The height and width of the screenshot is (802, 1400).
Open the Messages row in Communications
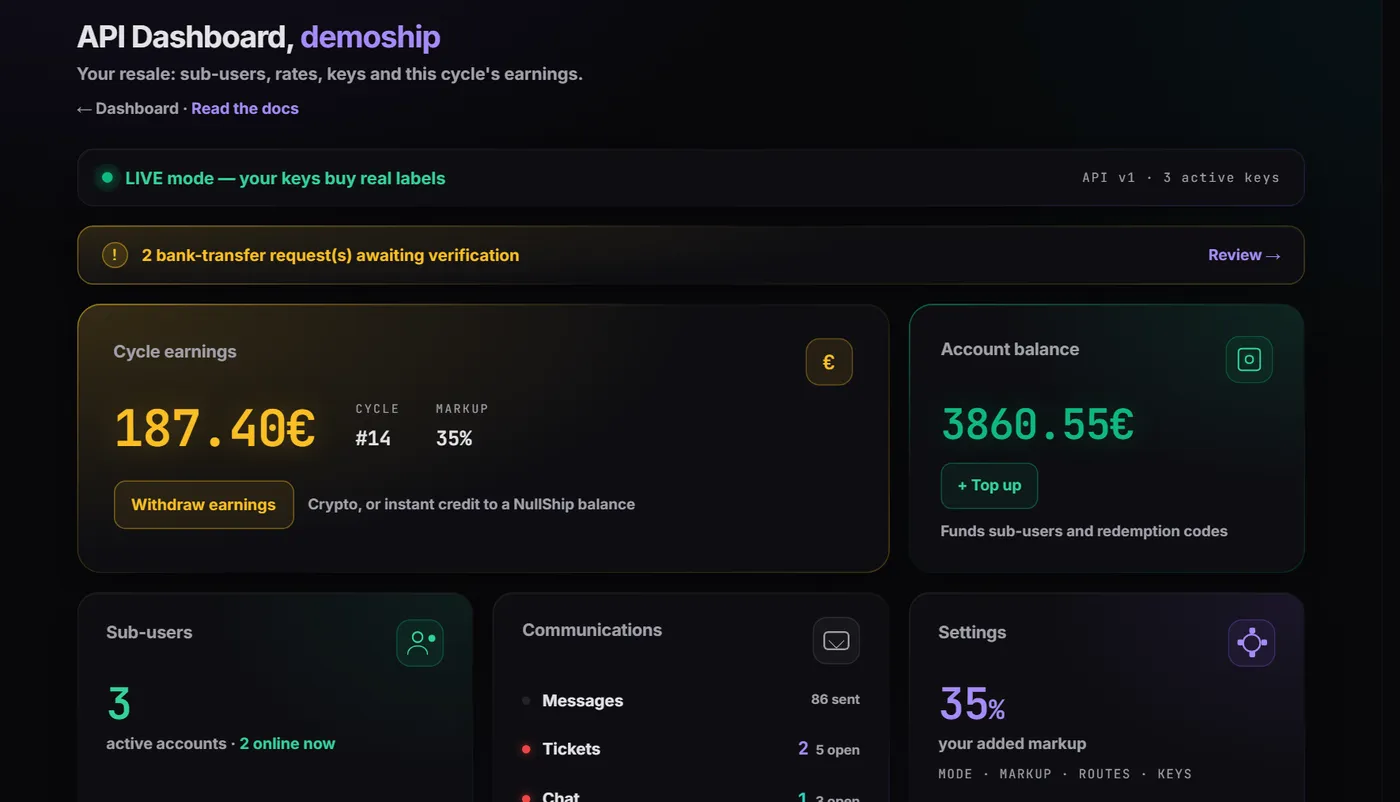click(691, 701)
